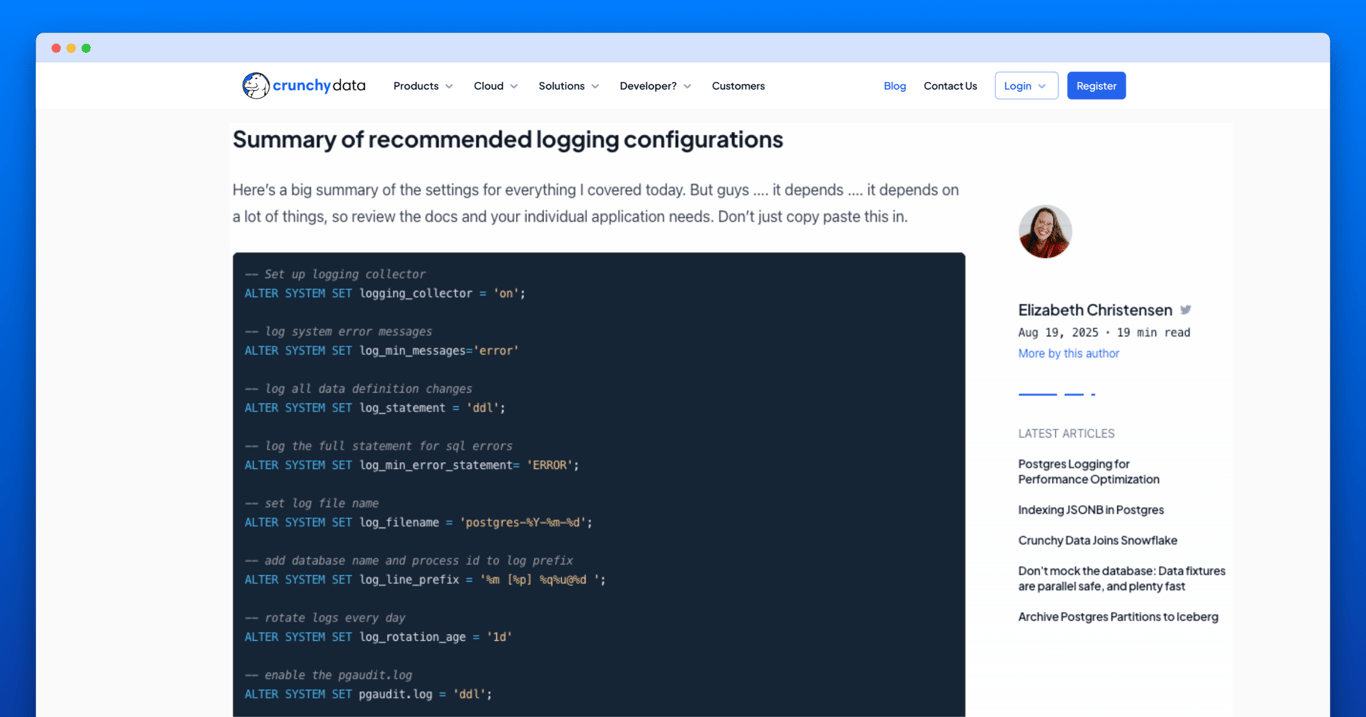Click the Crunchy Data logo
The image size is (1366, 717).
303,85
